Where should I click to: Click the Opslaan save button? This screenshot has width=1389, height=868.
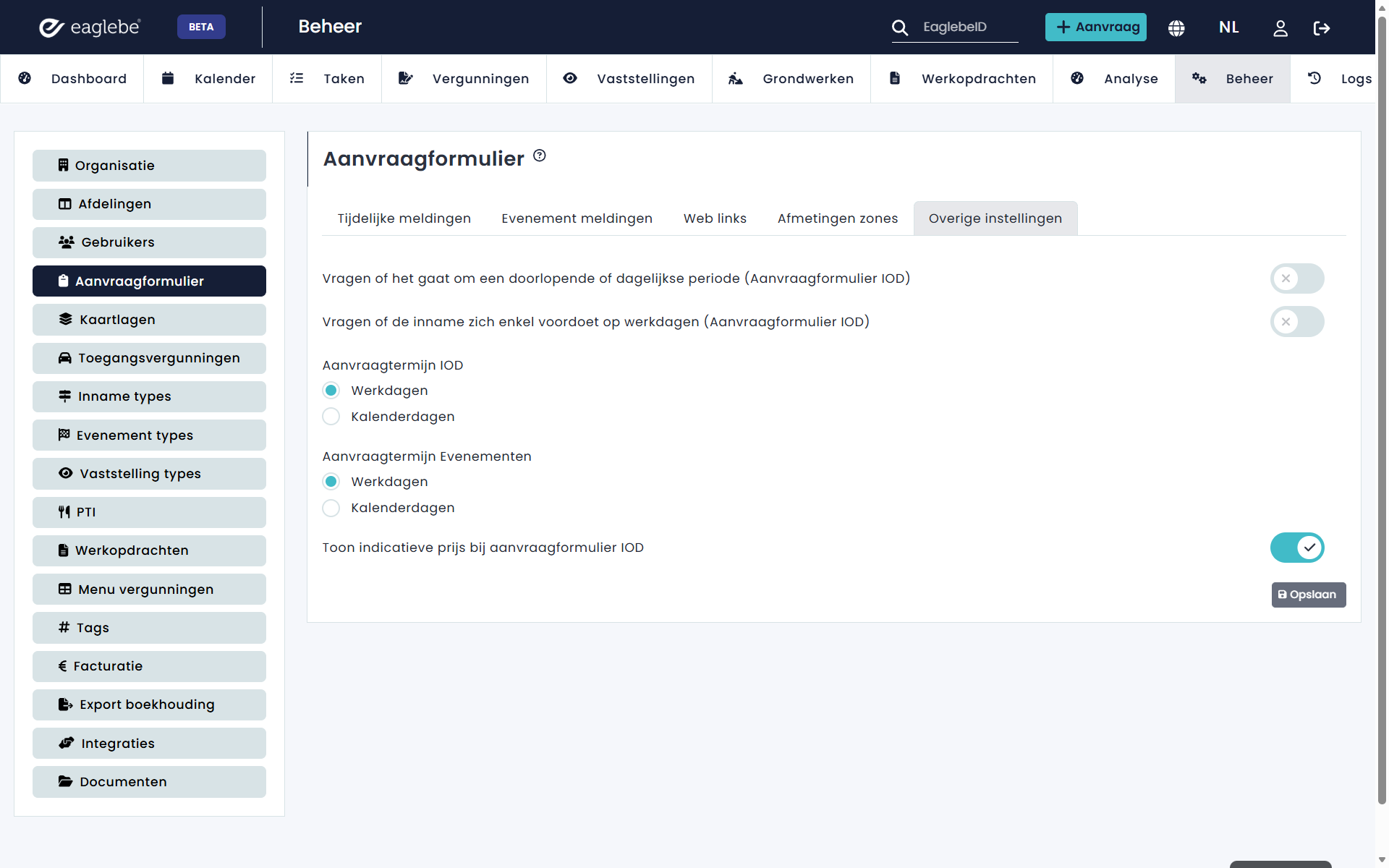point(1308,595)
